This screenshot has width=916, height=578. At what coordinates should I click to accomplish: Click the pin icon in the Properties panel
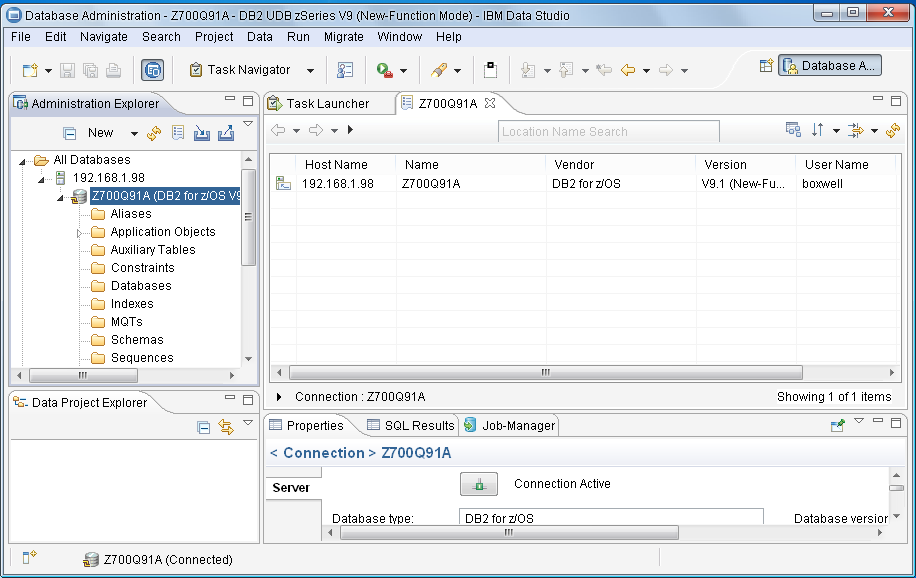[838, 425]
